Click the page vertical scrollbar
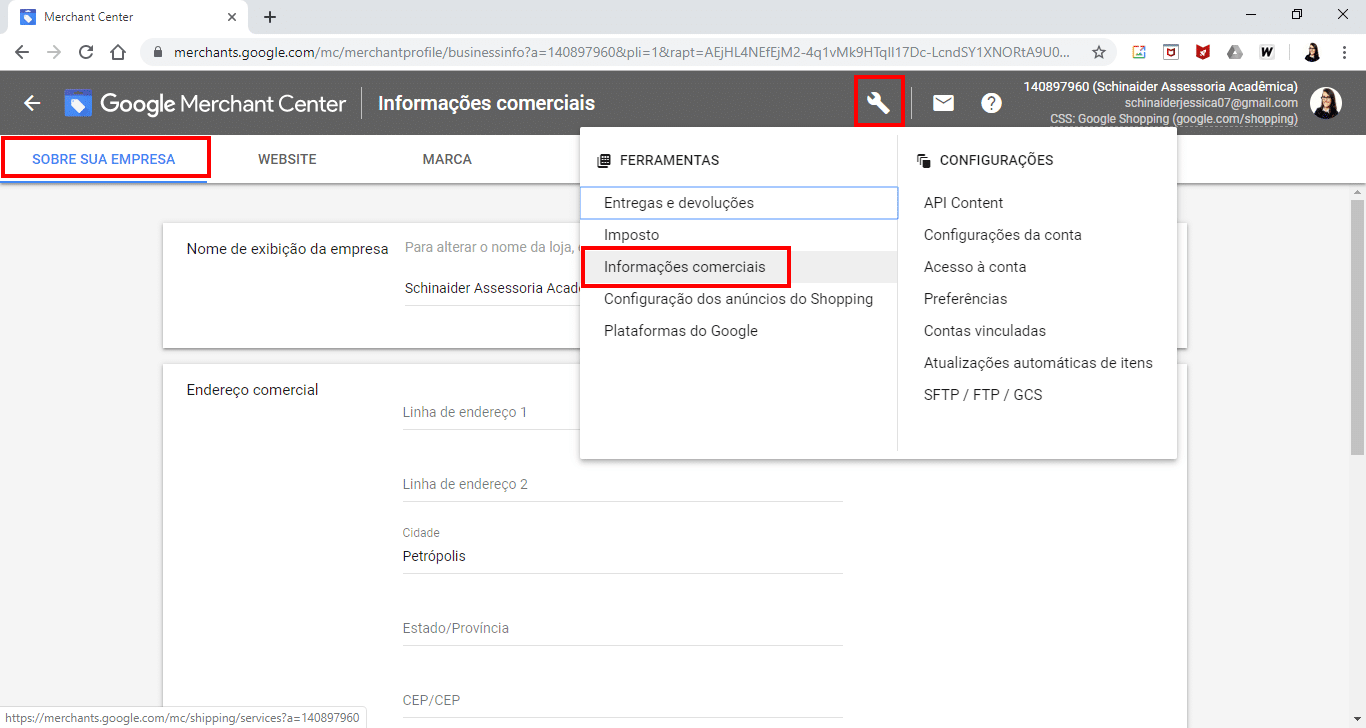This screenshot has width=1366, height=728. click(x=1357, y=325)
